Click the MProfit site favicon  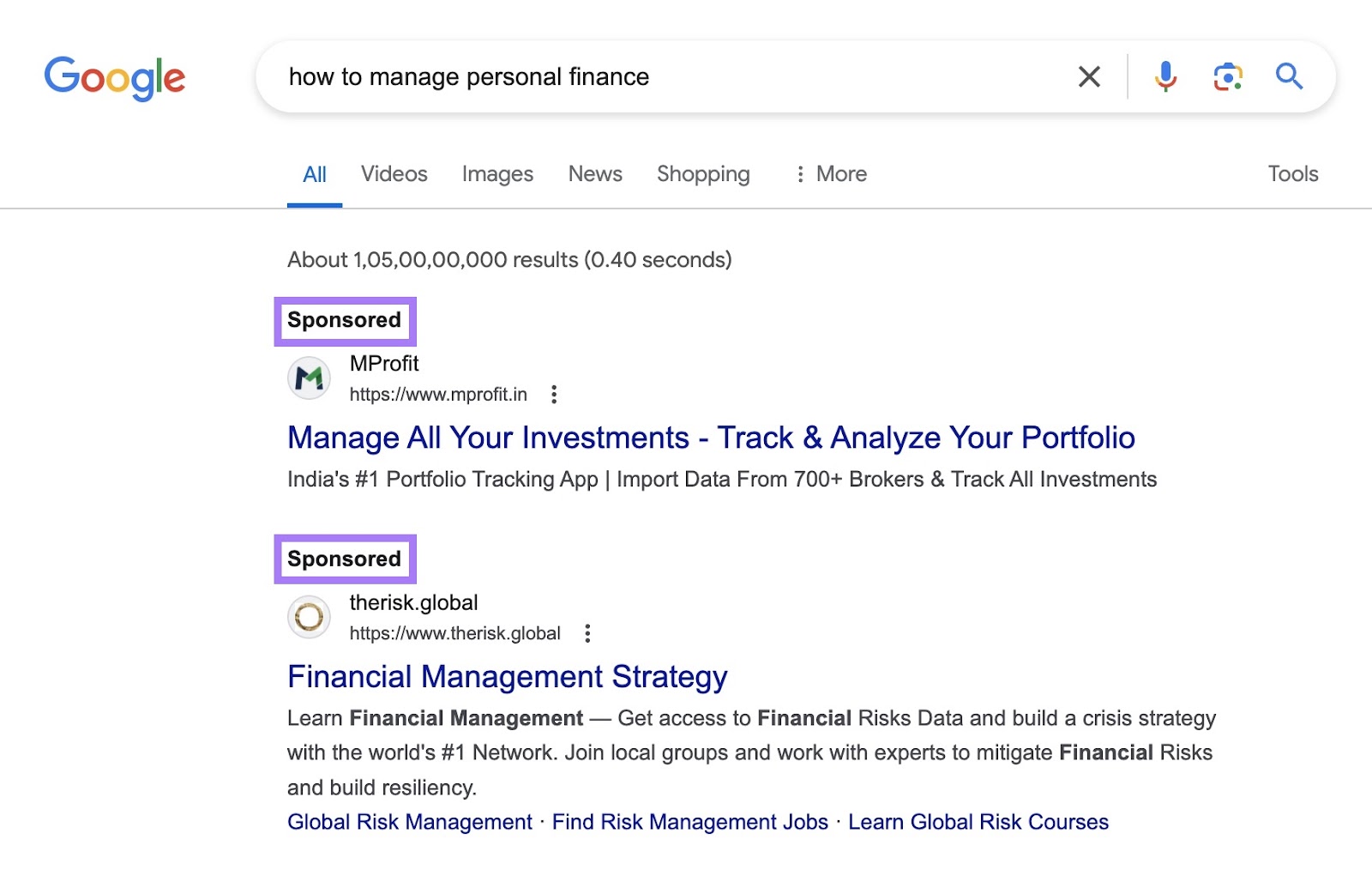[x=308, y=378]
